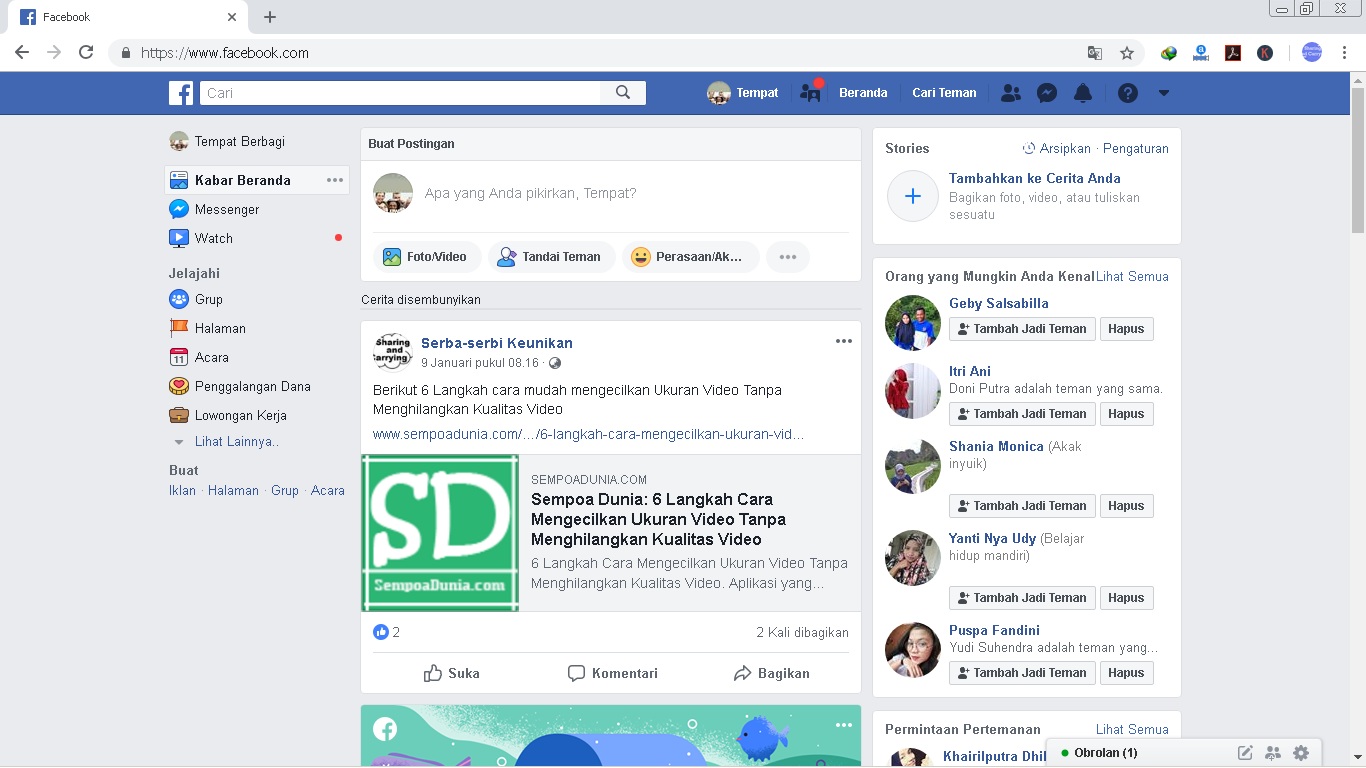Open the account dropdown arrow in header

point(1163,93)
